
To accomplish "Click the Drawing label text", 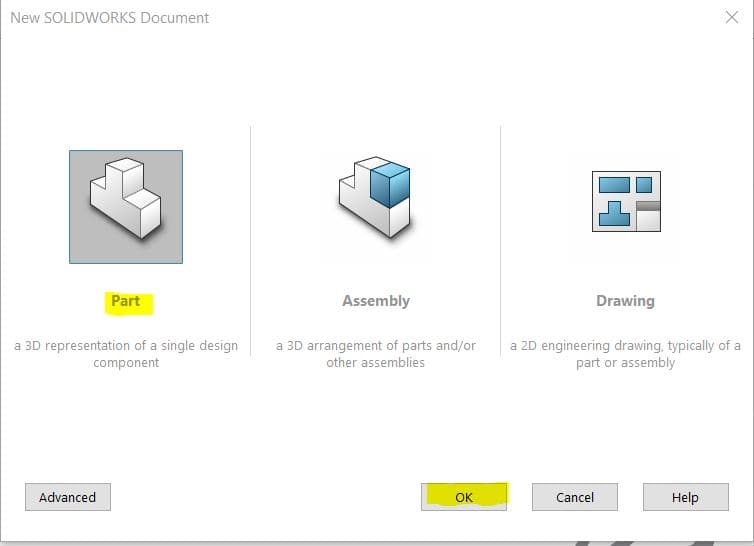I will (625, 300).
